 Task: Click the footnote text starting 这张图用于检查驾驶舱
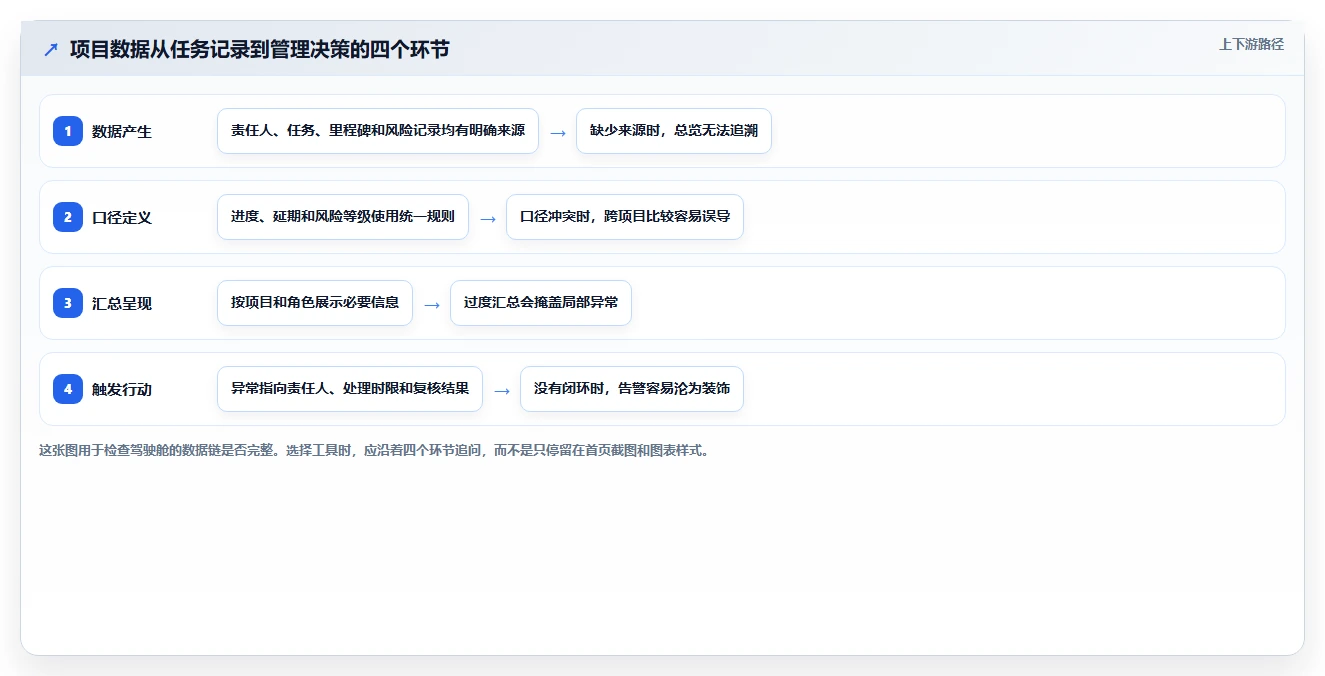(x=374, y=450)
